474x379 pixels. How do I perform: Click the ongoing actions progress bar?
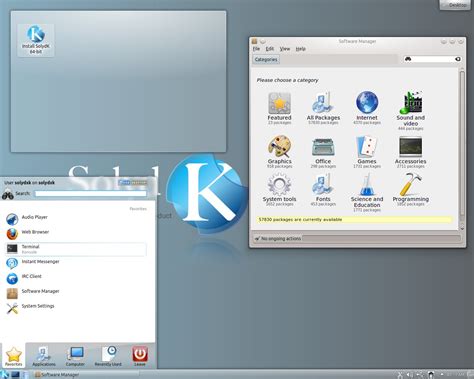click(381, 238)
